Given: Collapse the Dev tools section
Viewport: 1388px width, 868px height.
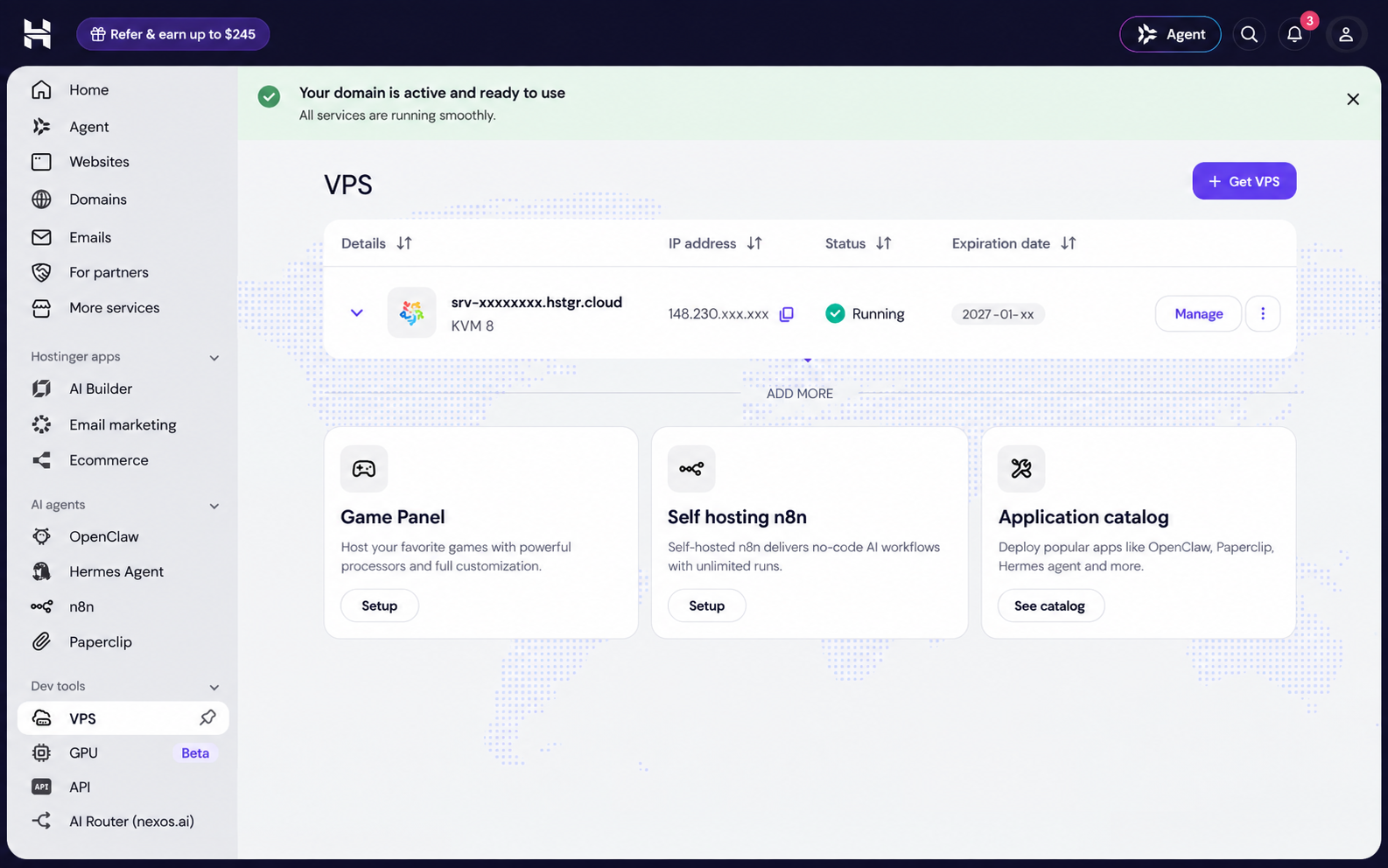Looking at the screenshot, I should [214, 688].
